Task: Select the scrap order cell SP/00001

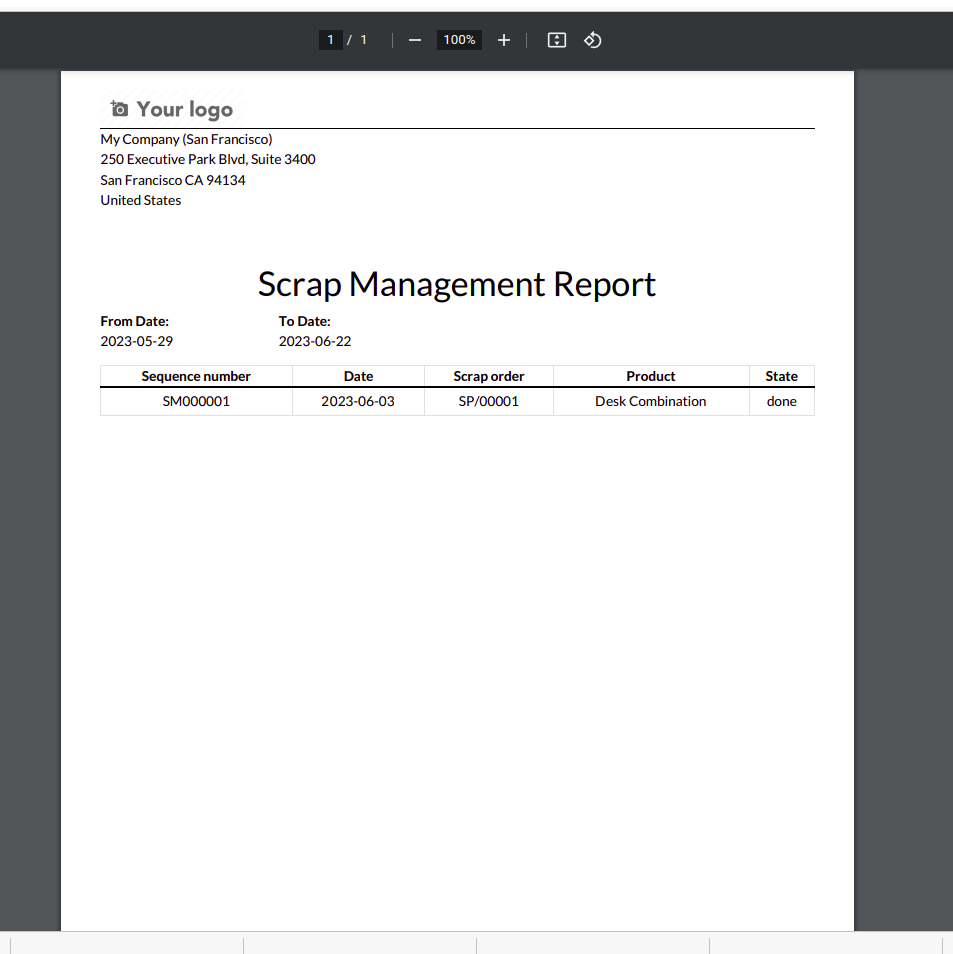Action: [x=489, y=402]
